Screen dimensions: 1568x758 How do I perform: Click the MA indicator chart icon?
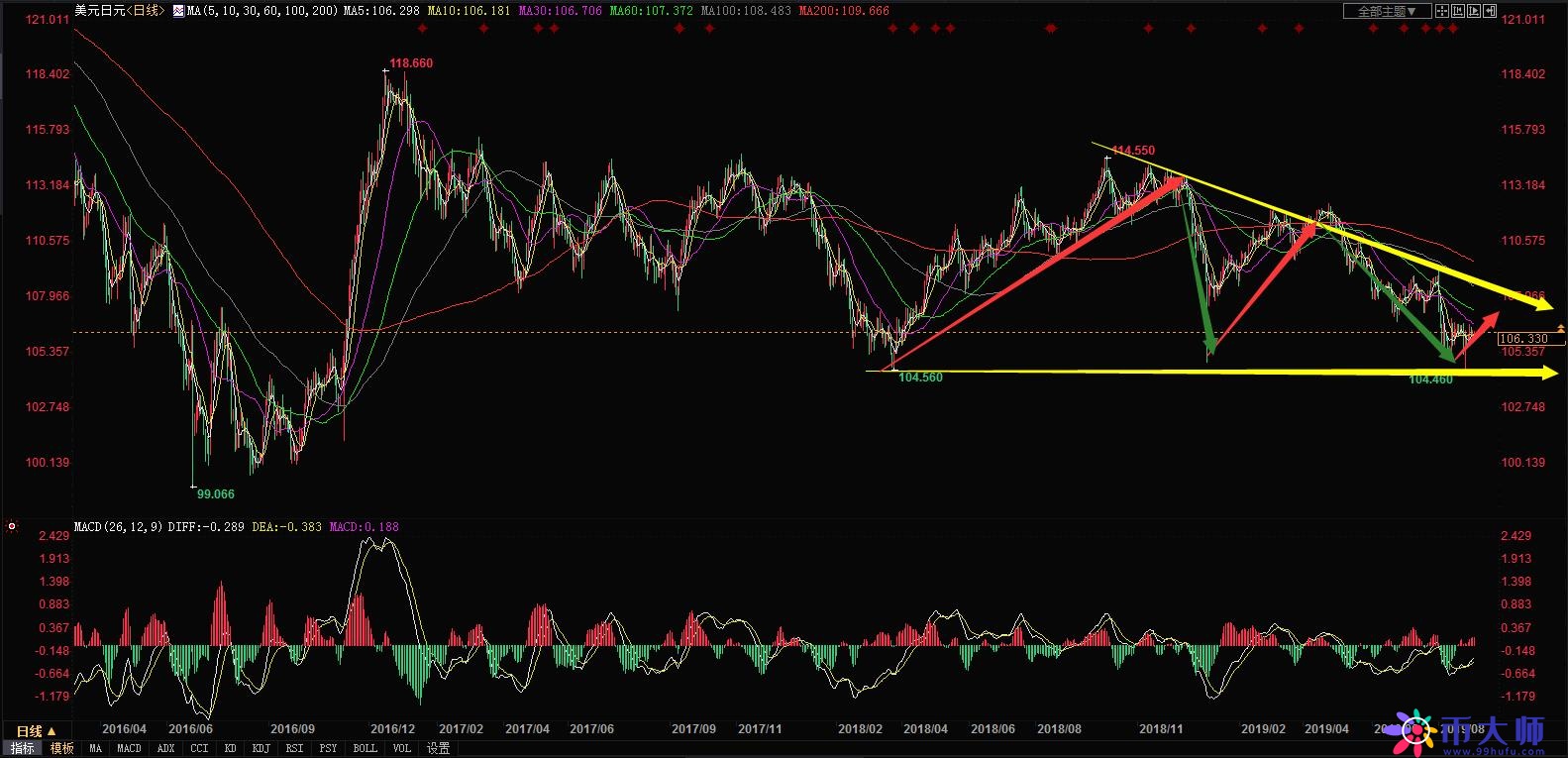pyautogui.click(x=178, y=11)
